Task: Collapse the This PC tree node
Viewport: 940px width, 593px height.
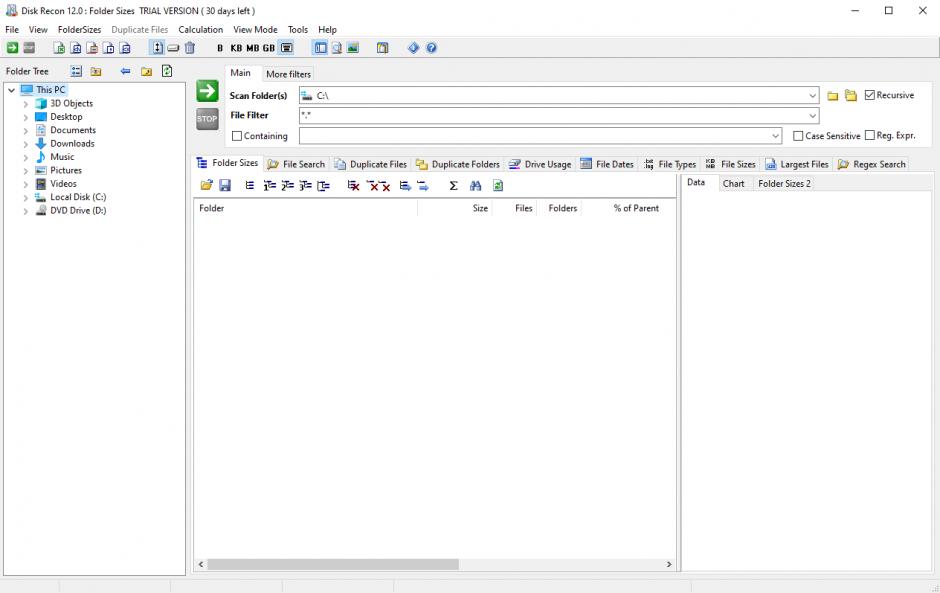Action: [x=11, y=90]
